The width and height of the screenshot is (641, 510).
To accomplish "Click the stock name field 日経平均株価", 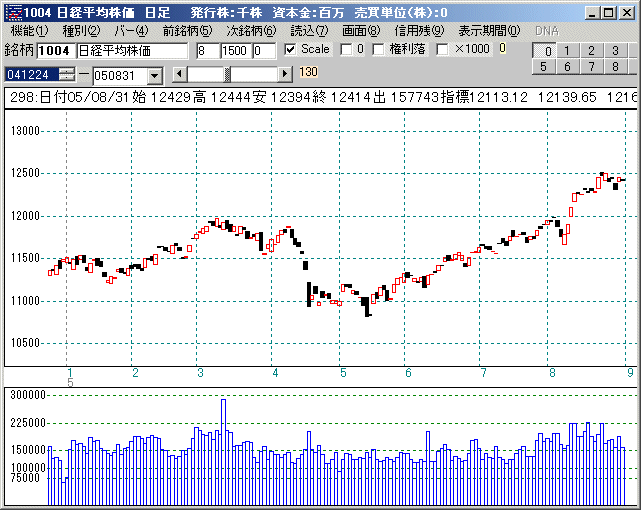I will pyautogui.click(x=132, y=51).
